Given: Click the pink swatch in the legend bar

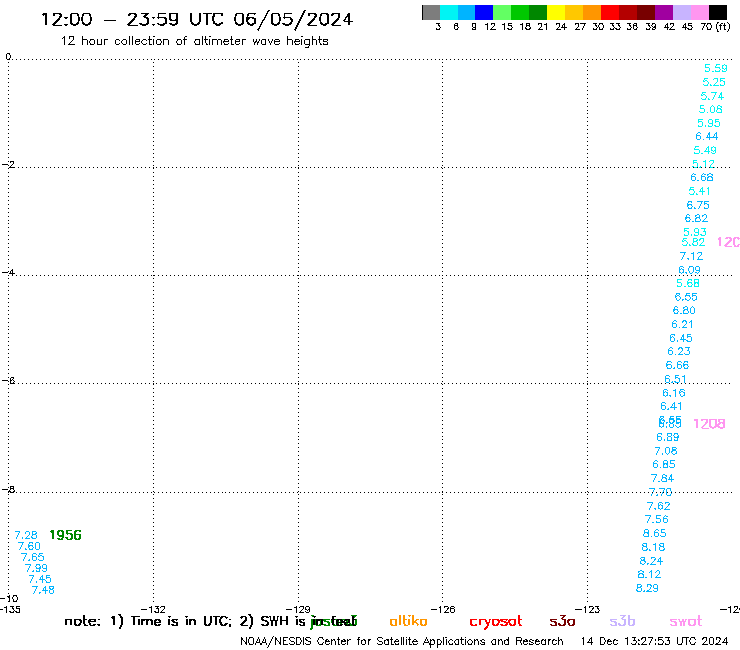Looking at the screenshot, I should 699,12.
